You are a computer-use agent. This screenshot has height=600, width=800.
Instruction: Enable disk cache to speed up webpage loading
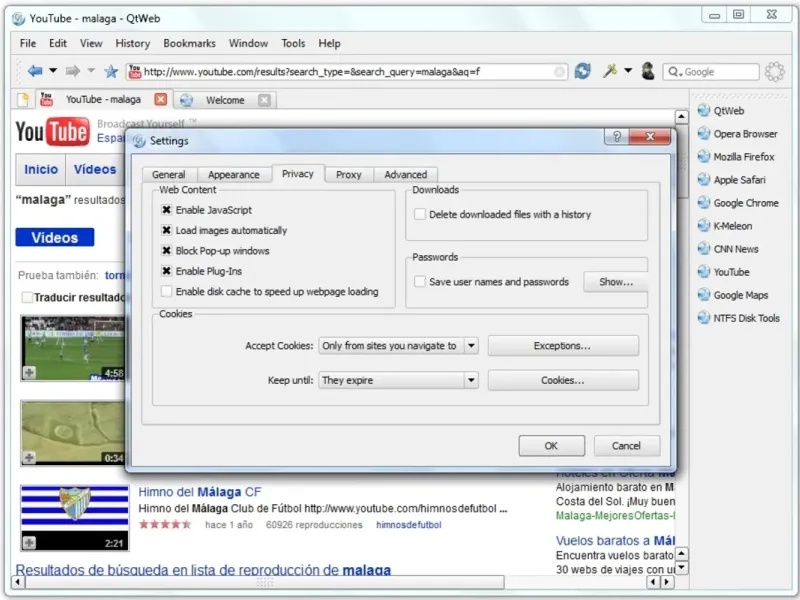click(166, 291)
